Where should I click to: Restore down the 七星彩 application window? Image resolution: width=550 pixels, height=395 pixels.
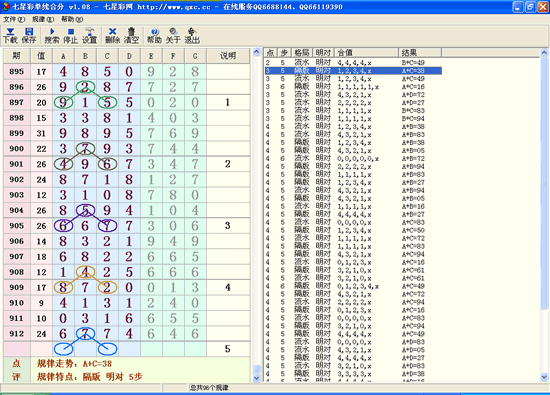(530, 7)
